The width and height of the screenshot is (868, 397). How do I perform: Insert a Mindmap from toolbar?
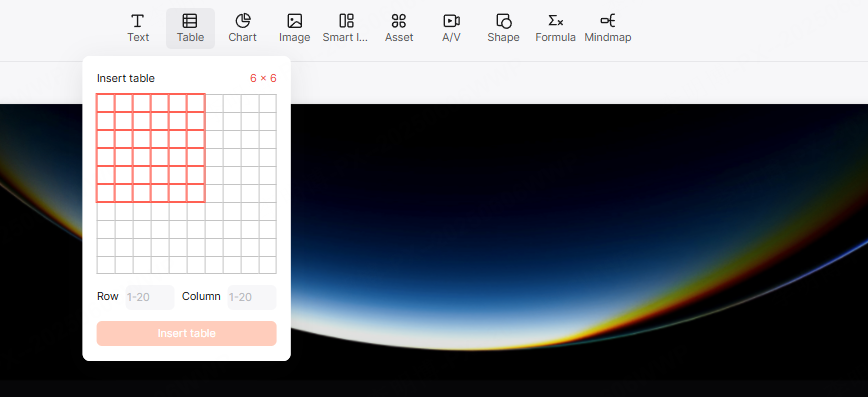pyautogui.click(x=608, y=28)
